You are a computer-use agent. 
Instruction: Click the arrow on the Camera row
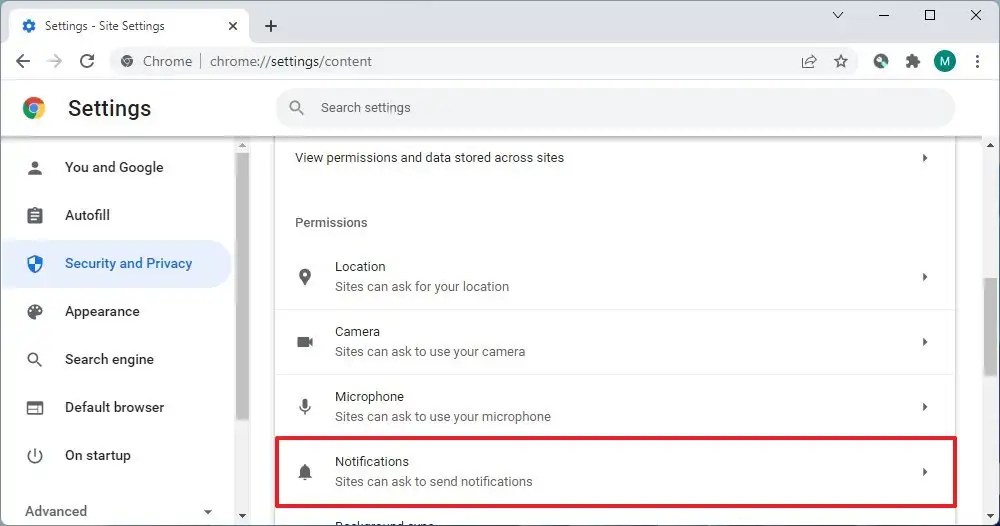pos(925,342)
